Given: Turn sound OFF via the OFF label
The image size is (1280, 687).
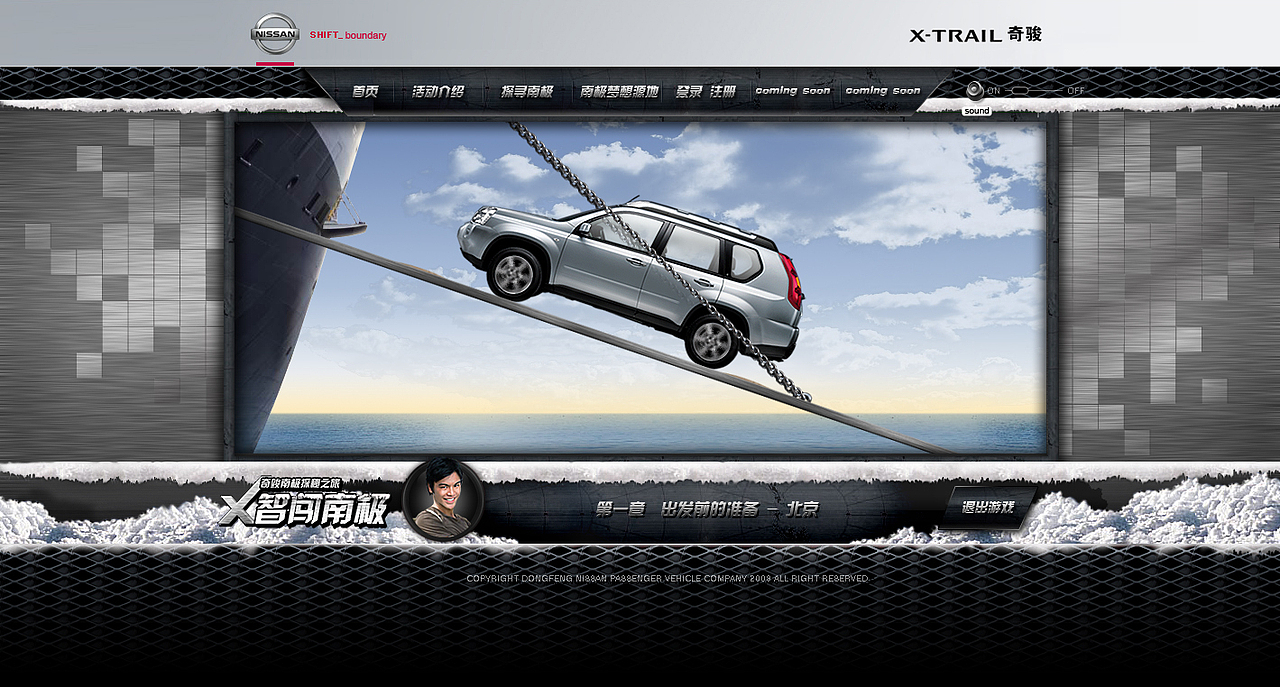Looking at the screenshot, I should [x=1076, y=91].
